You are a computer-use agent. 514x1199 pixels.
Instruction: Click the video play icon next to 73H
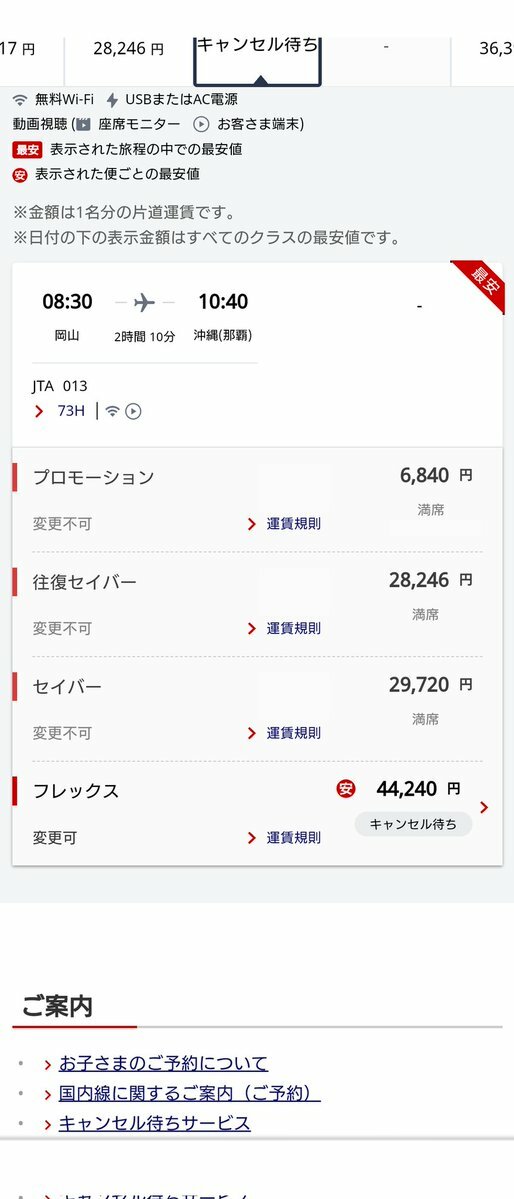pos(133,411)
